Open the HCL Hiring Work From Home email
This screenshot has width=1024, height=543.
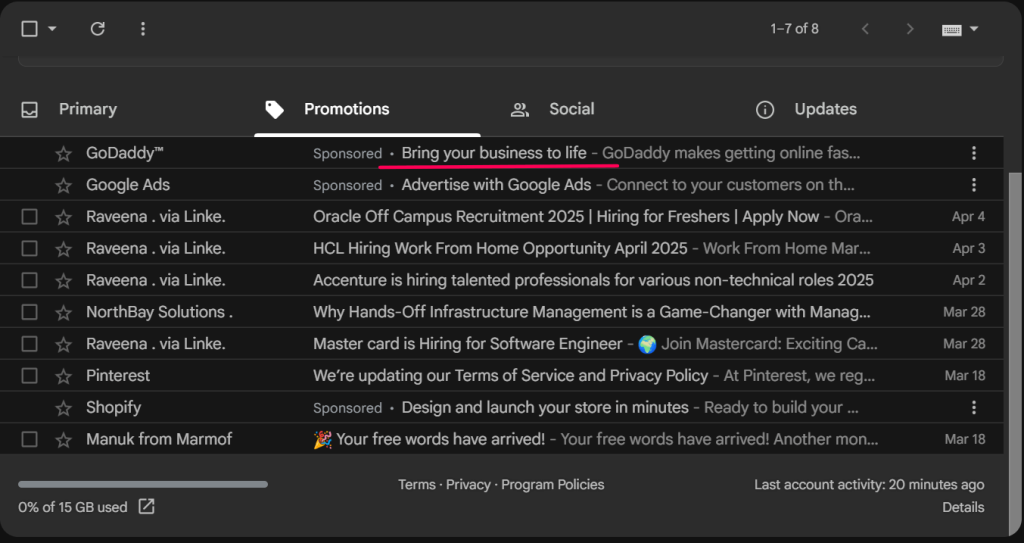pos(500,248)
